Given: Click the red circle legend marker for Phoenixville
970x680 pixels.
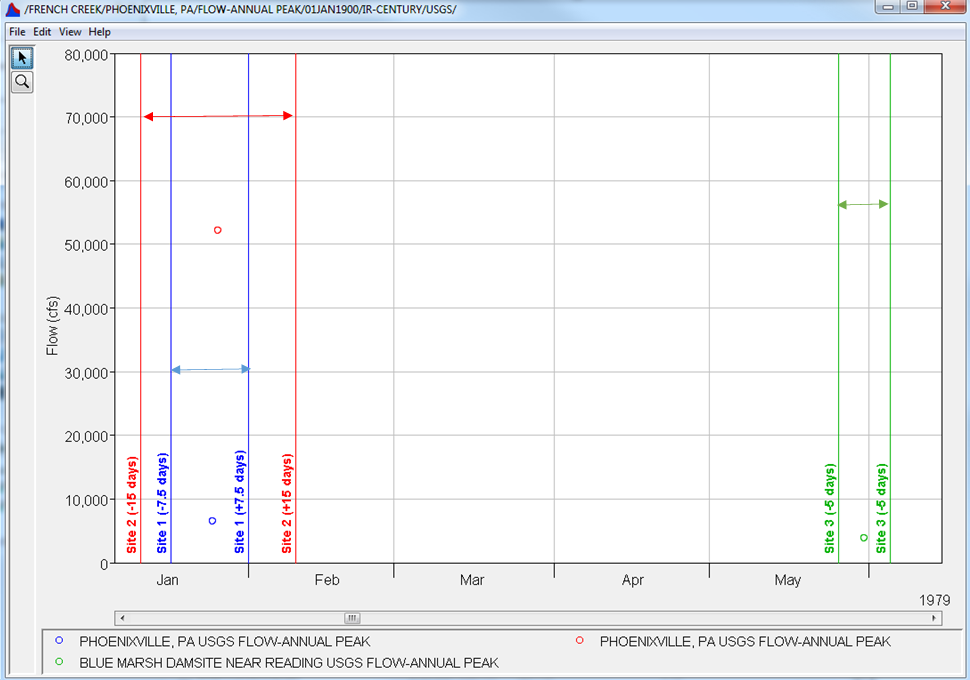Looking at the screenshot, I should click(580, 641).
